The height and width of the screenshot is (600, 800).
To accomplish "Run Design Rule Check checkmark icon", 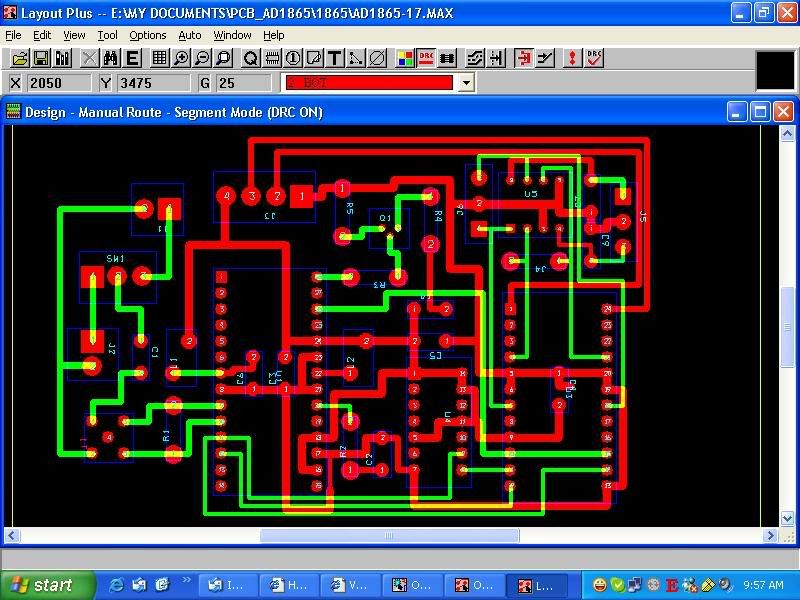I will coord(594,58).
